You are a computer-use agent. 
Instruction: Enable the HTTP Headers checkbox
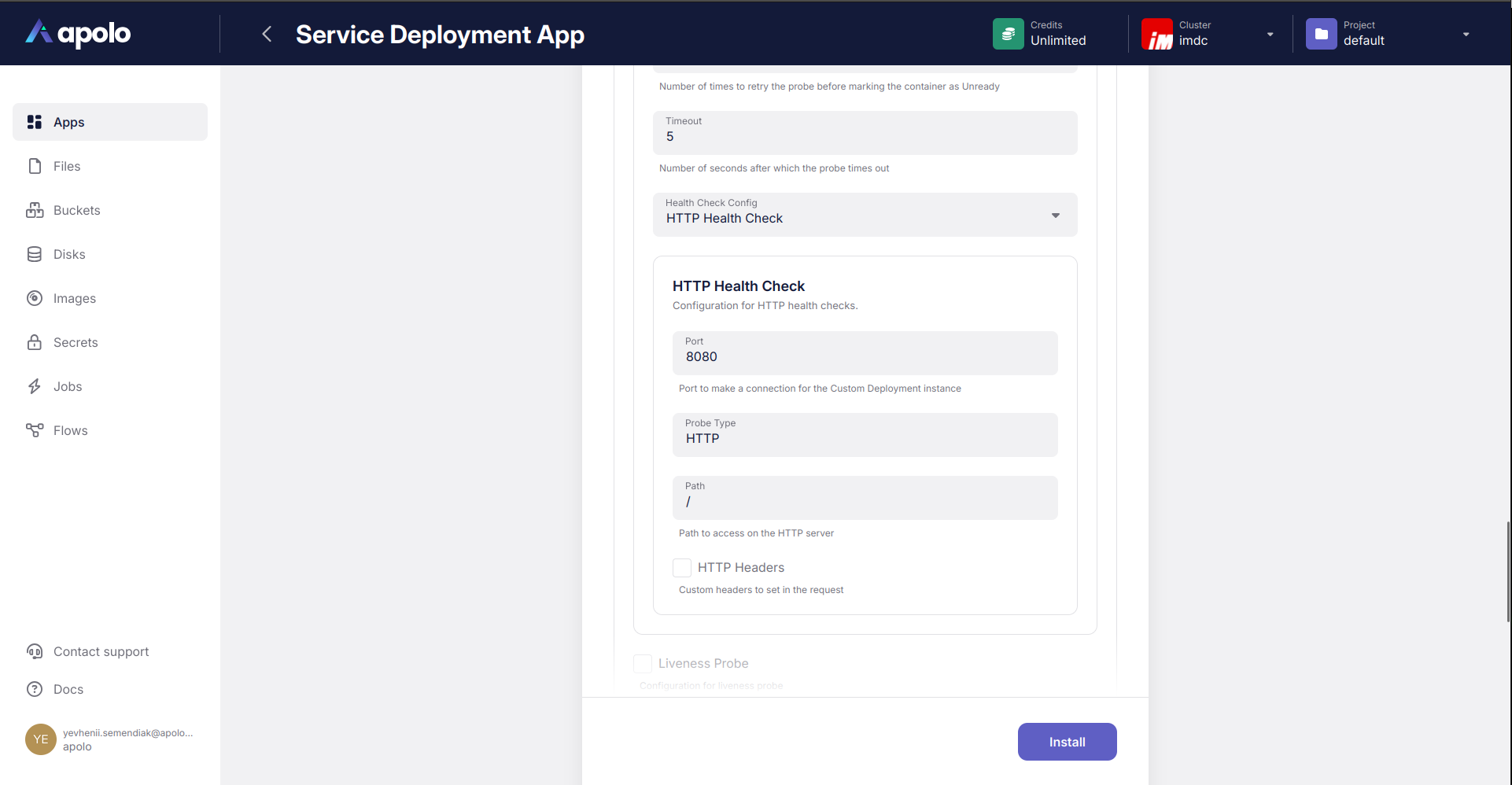[x=682, y=567]
